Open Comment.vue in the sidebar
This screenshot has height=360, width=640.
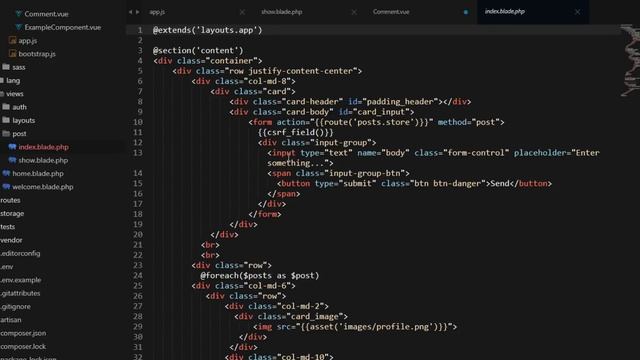46,14
